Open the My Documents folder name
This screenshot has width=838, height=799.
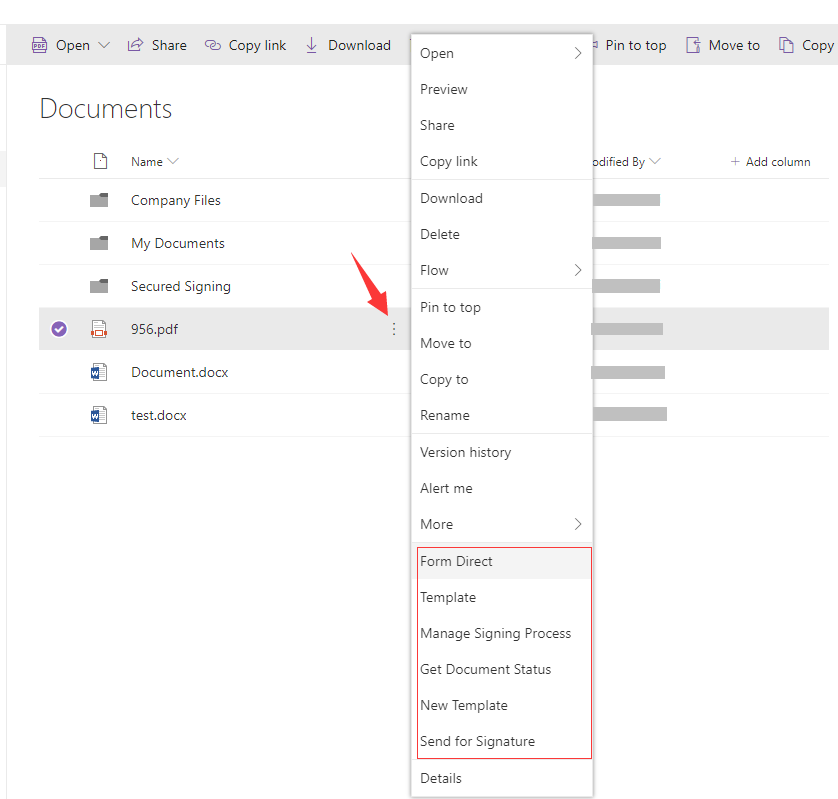(x=178, y=243)
